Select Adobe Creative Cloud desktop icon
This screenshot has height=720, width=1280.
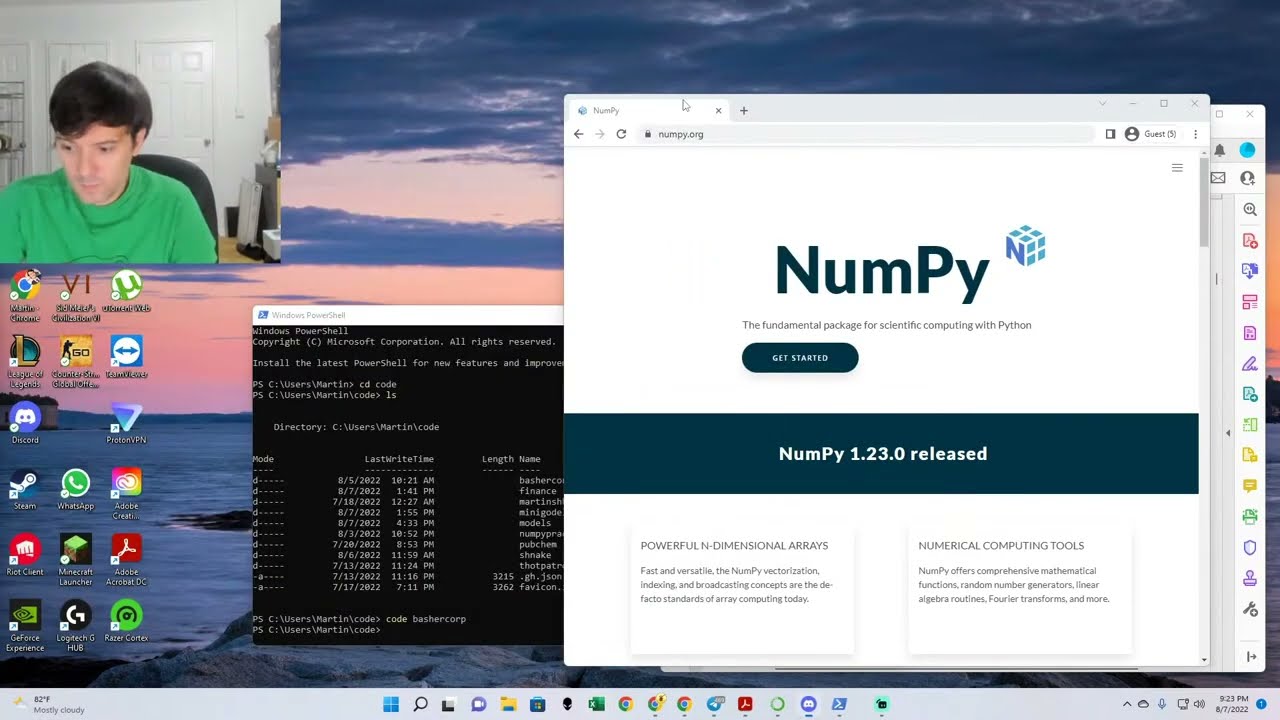click(126, 494)
